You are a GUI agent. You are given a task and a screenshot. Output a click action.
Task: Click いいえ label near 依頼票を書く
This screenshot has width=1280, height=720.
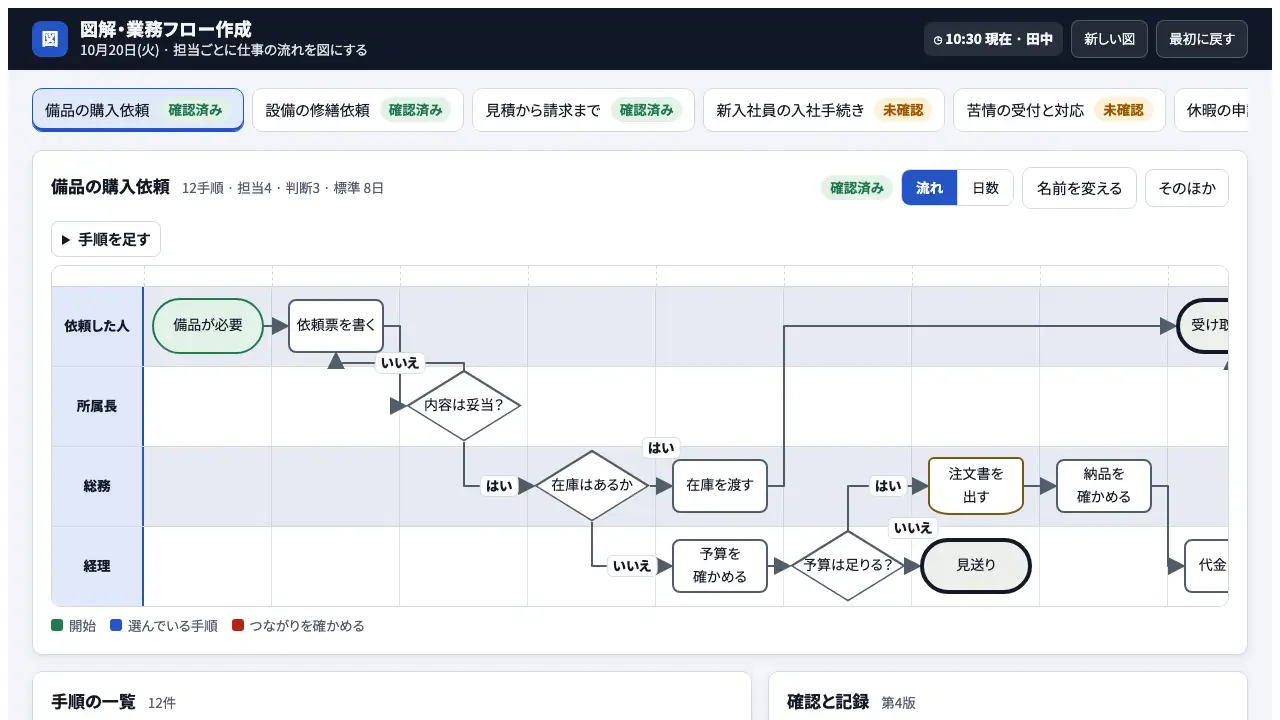400,363
